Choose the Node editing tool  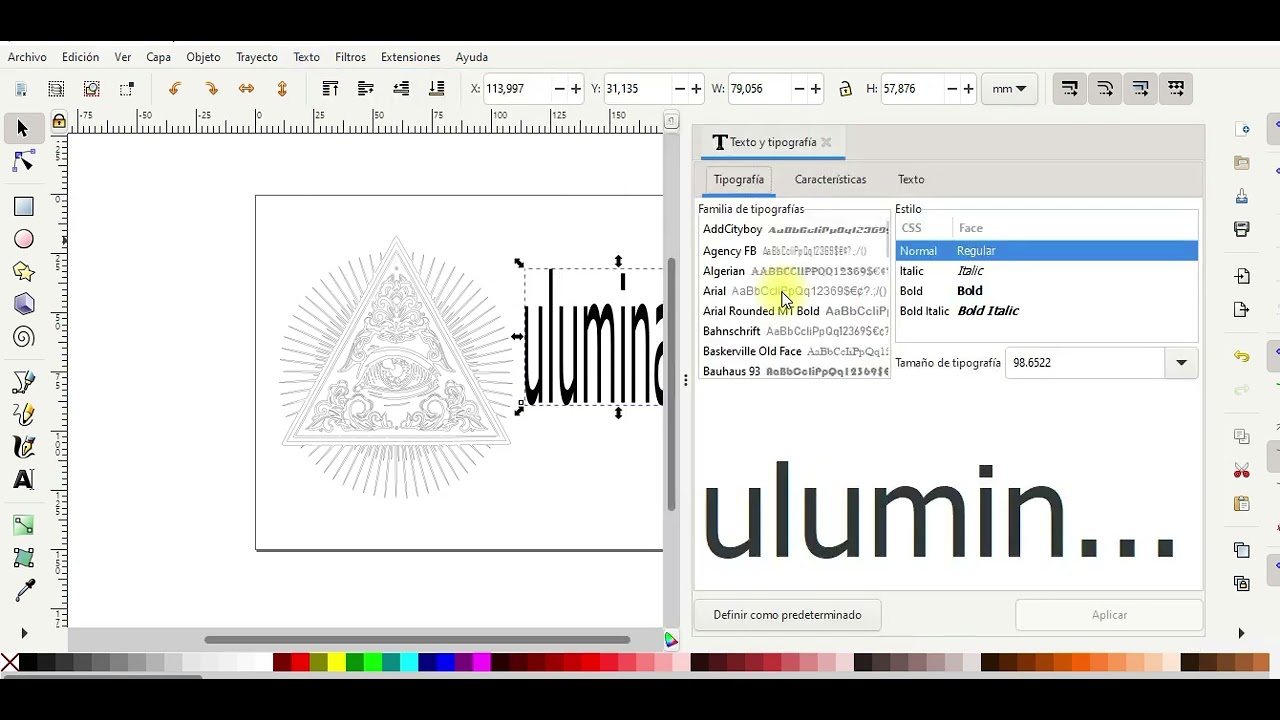tap(23, 161)
